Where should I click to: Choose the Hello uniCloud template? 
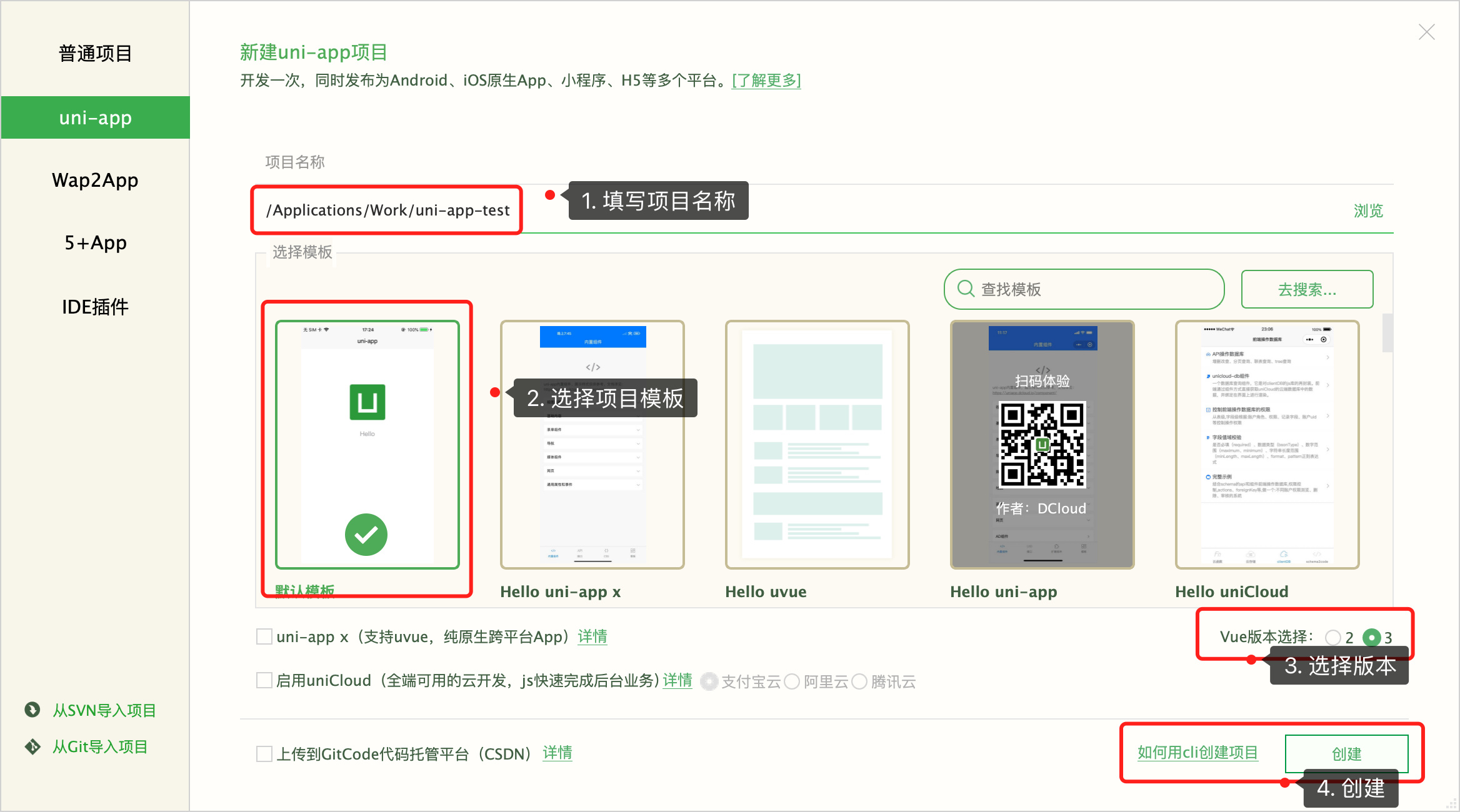(x=1267, y=445)
